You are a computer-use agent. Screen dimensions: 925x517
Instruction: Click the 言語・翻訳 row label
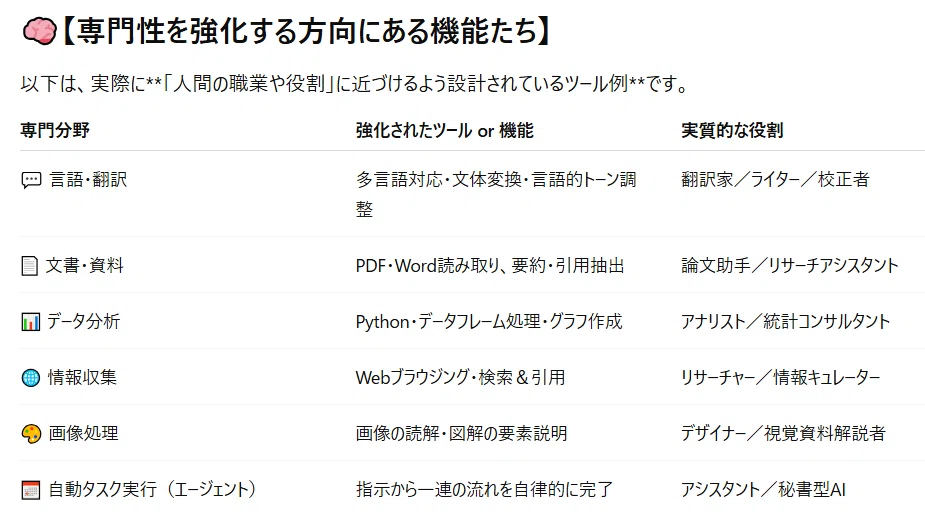click(x=88, y=179)
